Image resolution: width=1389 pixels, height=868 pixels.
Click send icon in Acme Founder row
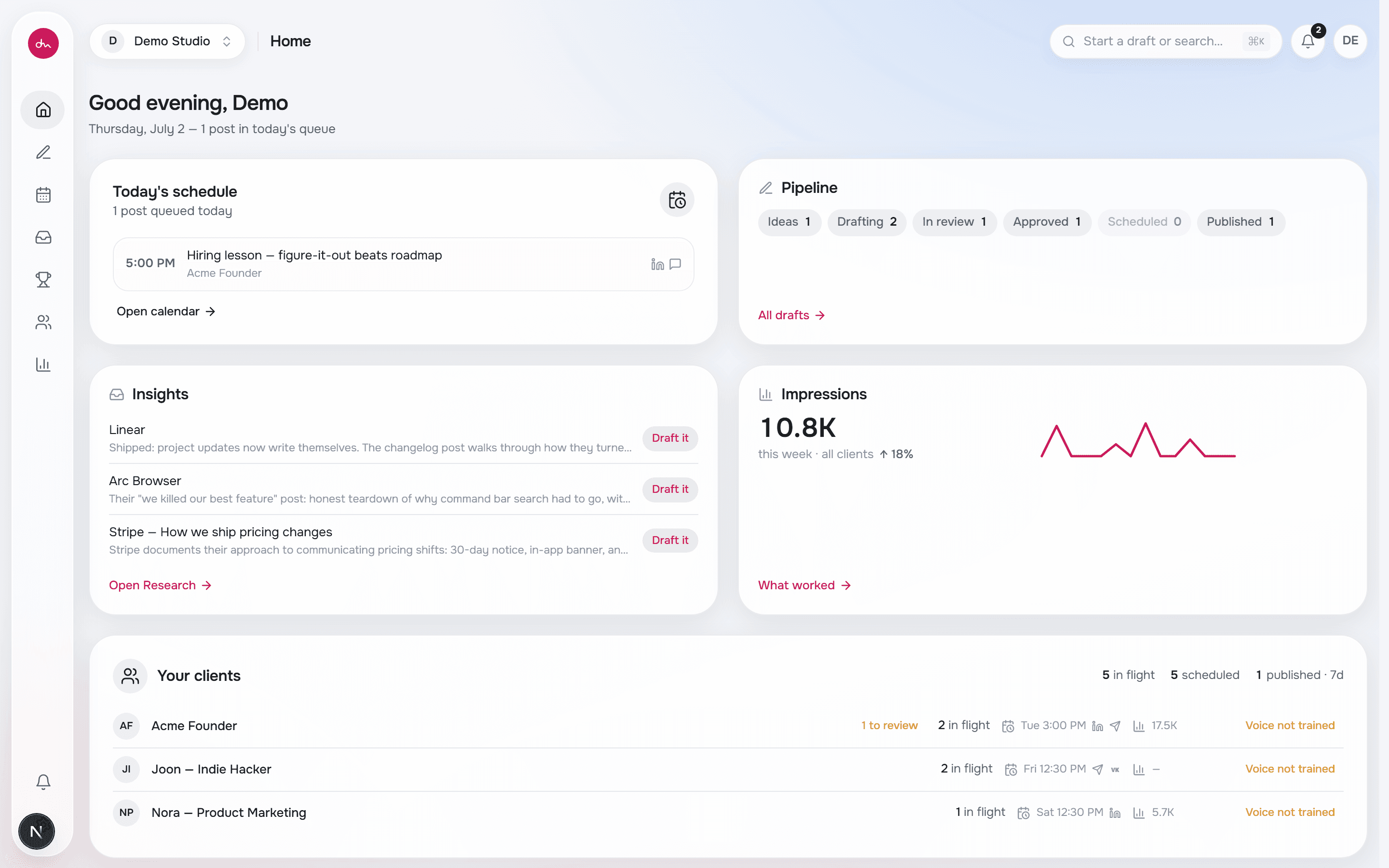point(1115,726)
